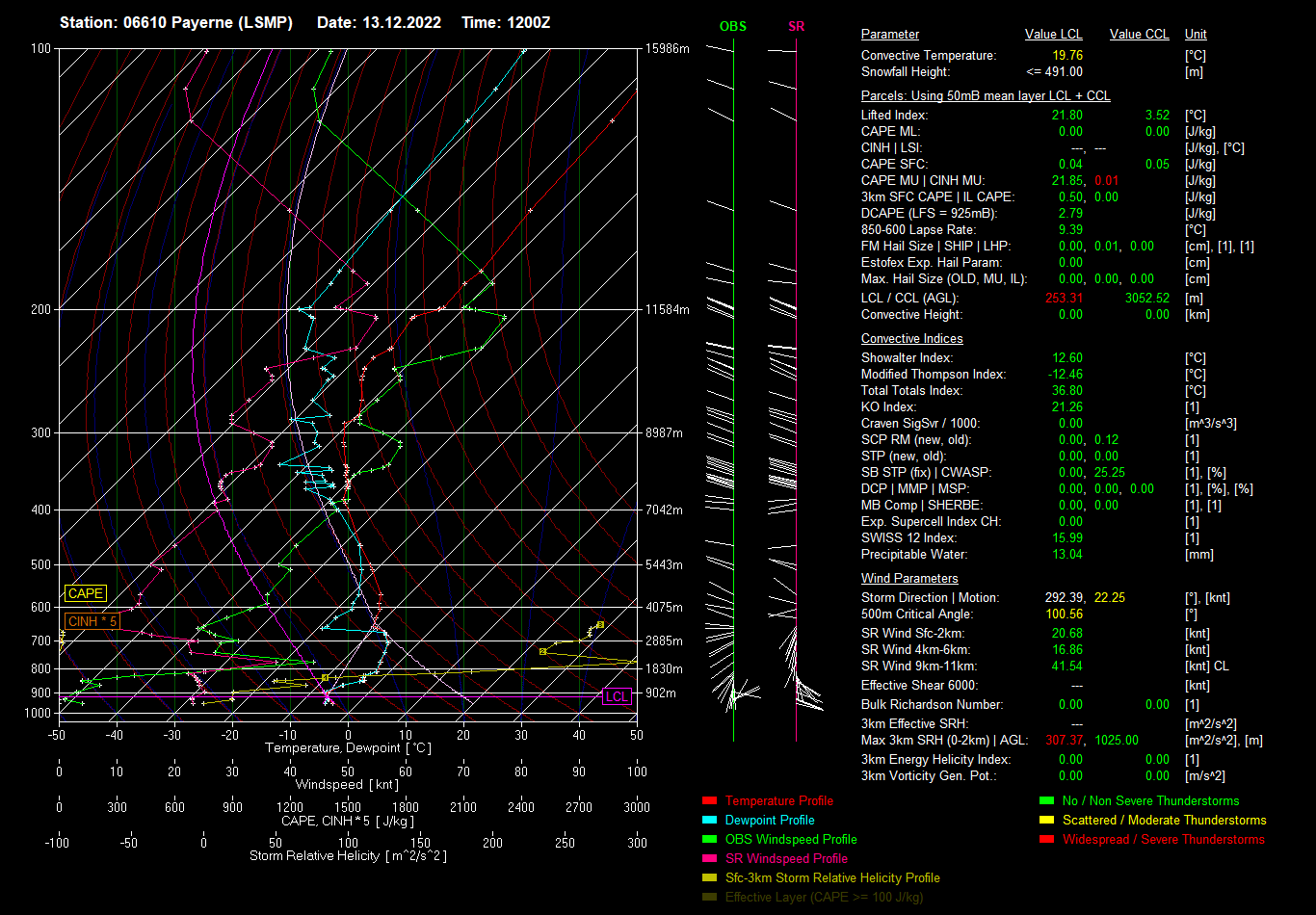Open the Wind Parameters section heading
Screen dimensions: 1316x915
pyautogui.click(x=909, y=579)
